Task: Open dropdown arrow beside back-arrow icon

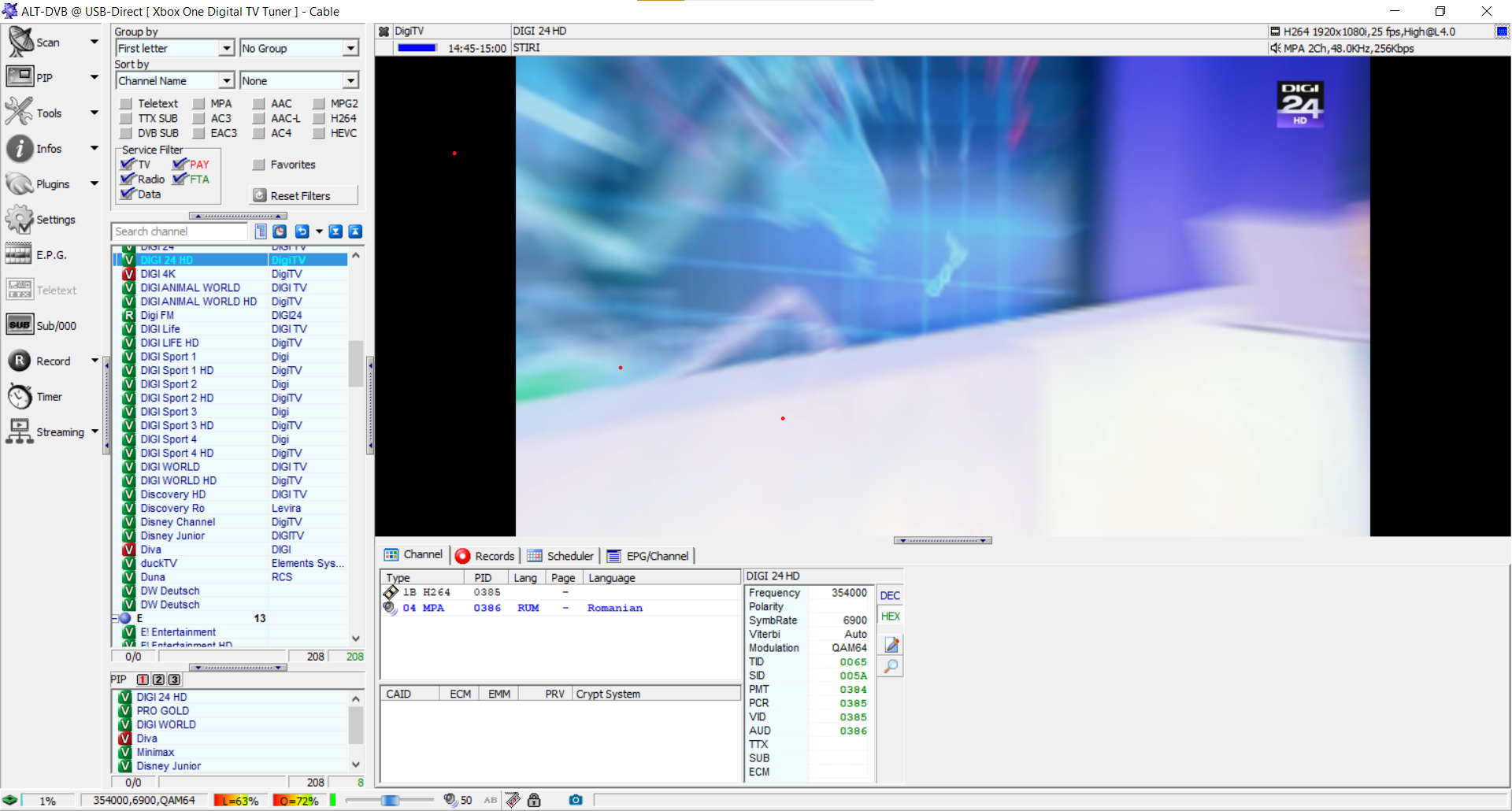Action: 319,231
